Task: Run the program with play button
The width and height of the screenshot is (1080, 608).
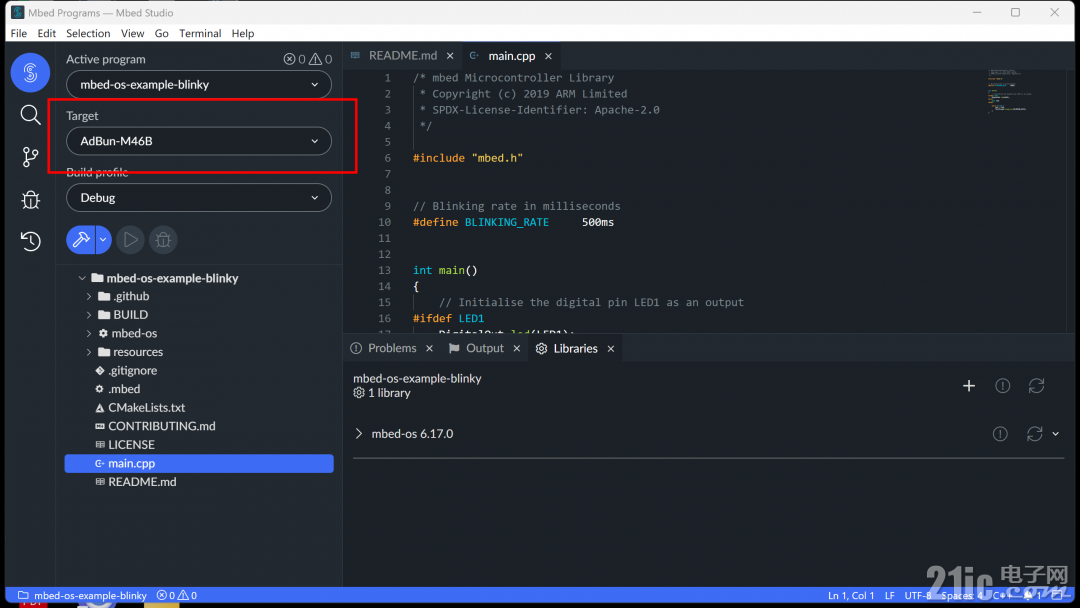Action: click(x=130, y=240)
